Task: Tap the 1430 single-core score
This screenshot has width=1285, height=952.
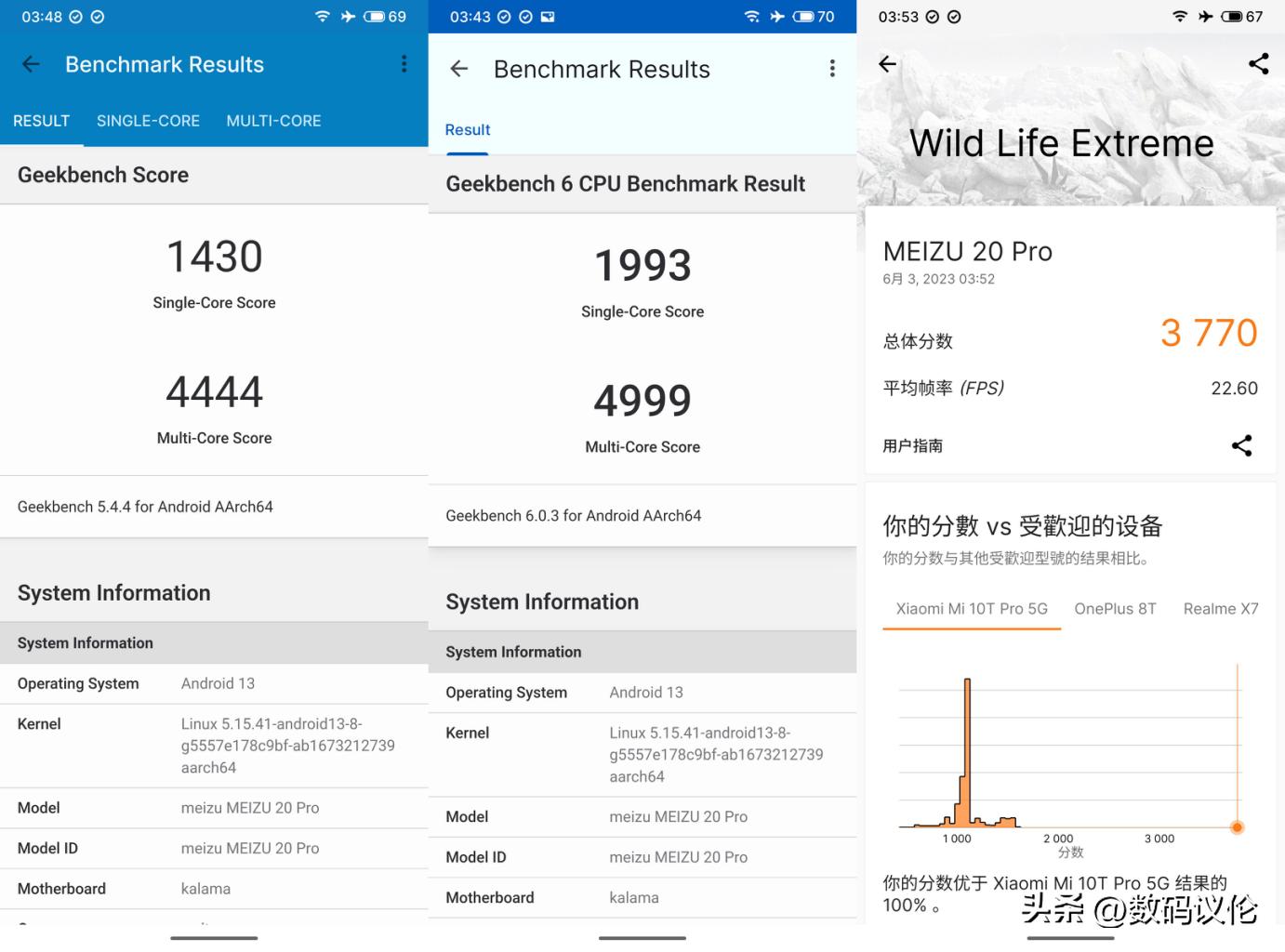Action: pyautogui.click(x=215, y=257)
